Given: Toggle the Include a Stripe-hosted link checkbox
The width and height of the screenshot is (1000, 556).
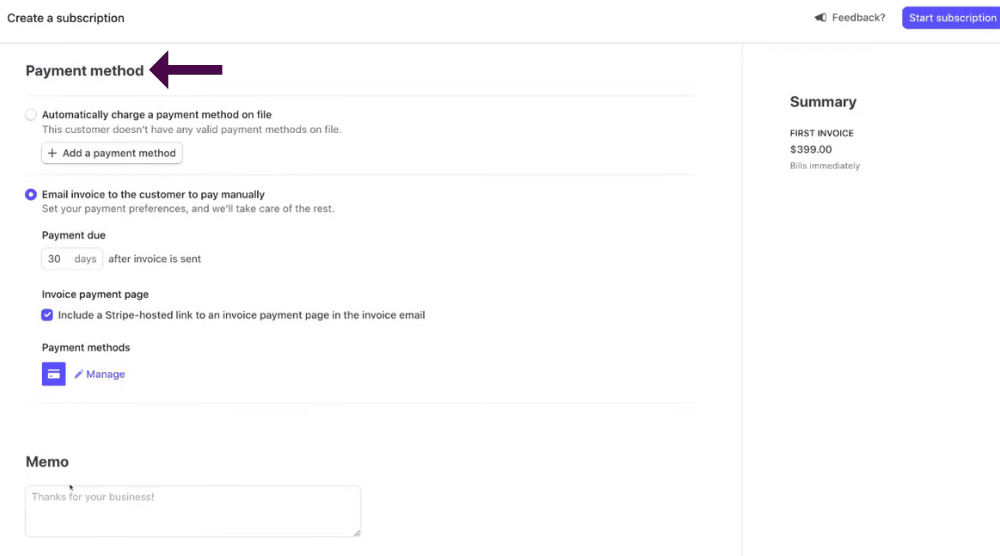Looking at the screenshot, I should (47, 315).
